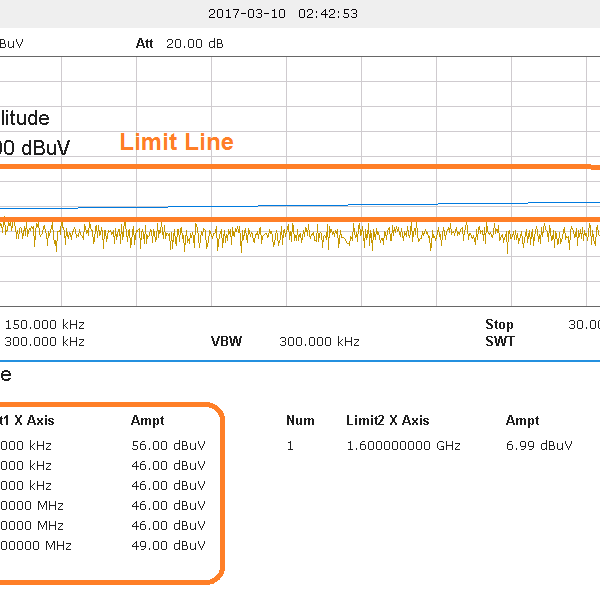The height and width of the screenshot is (600, 600).
Task: Select the VBW value 300.000 kHz
Action: (x=319, y=341)
